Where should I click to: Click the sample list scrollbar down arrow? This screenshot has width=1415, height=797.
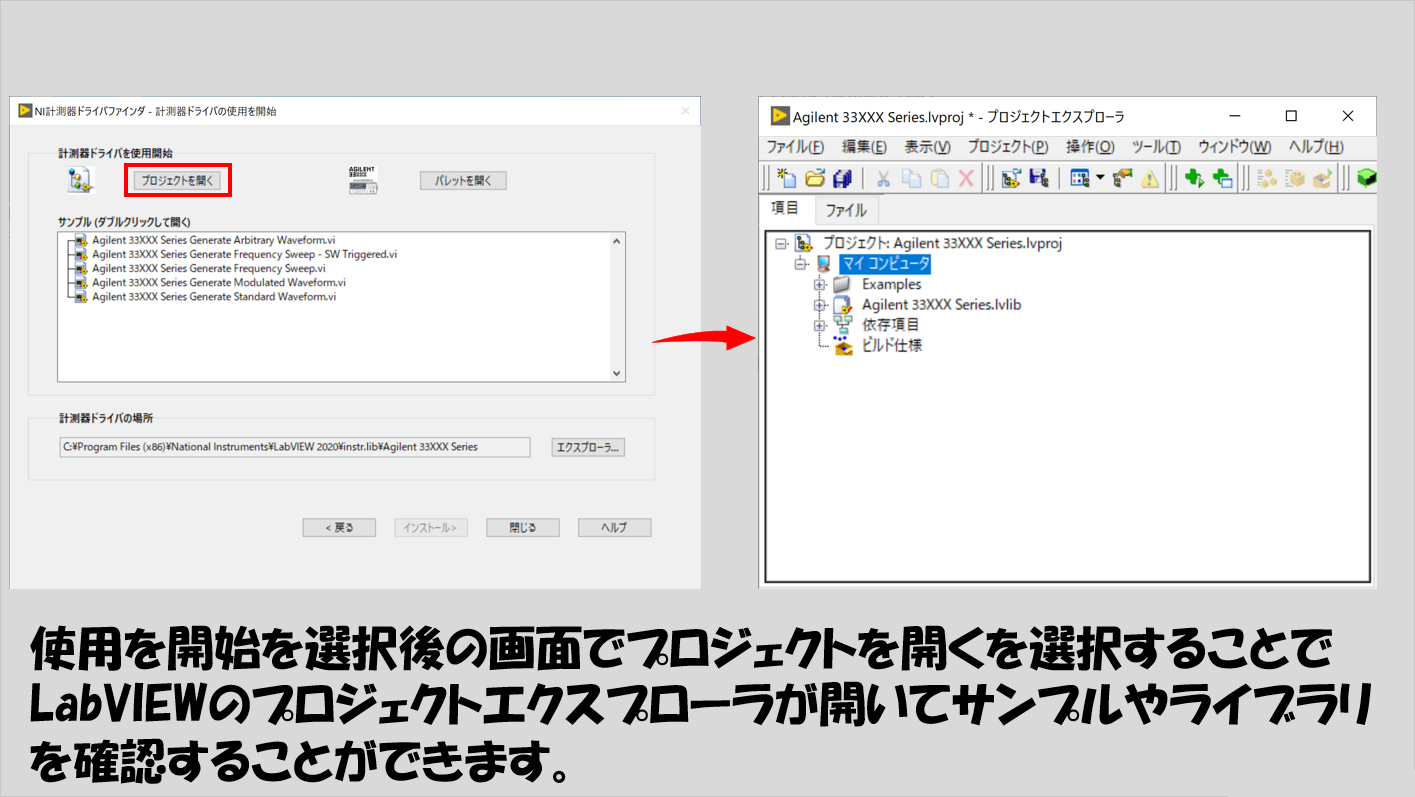[x=617, y=373]
